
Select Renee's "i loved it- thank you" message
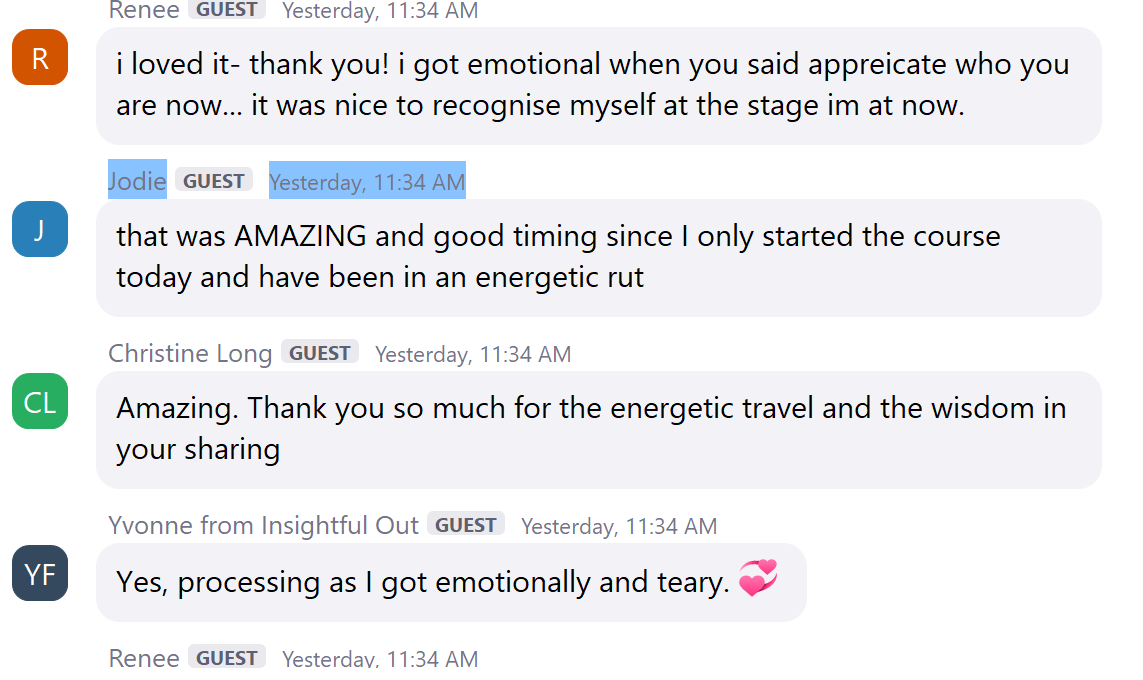[598, 85]
